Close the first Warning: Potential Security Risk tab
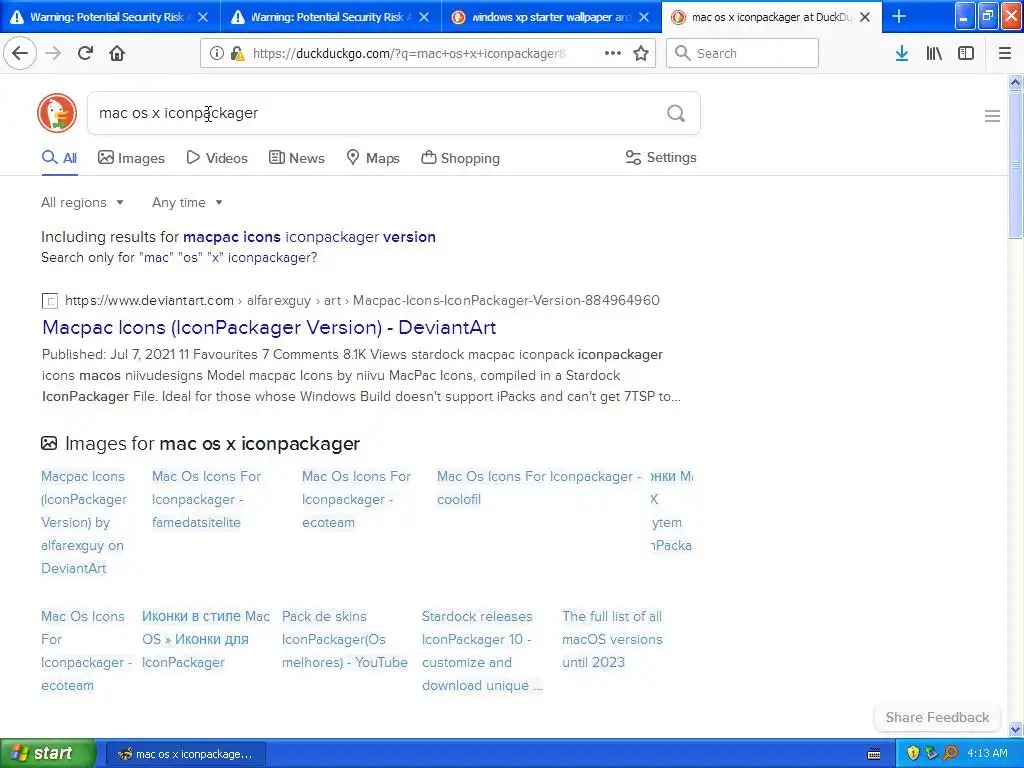 [x=203, y=17]
